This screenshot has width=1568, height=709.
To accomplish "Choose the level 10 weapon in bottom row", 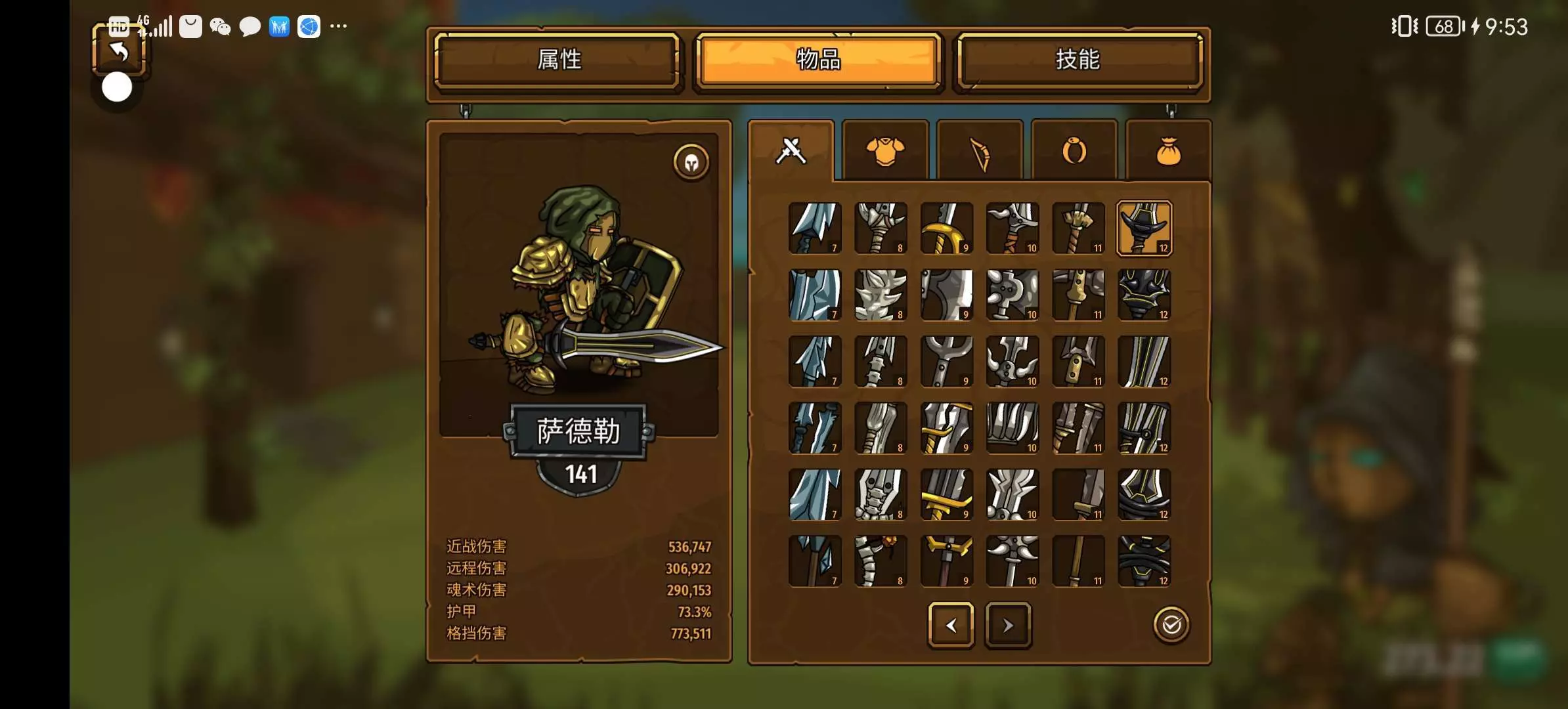I will click(1013, 561).
